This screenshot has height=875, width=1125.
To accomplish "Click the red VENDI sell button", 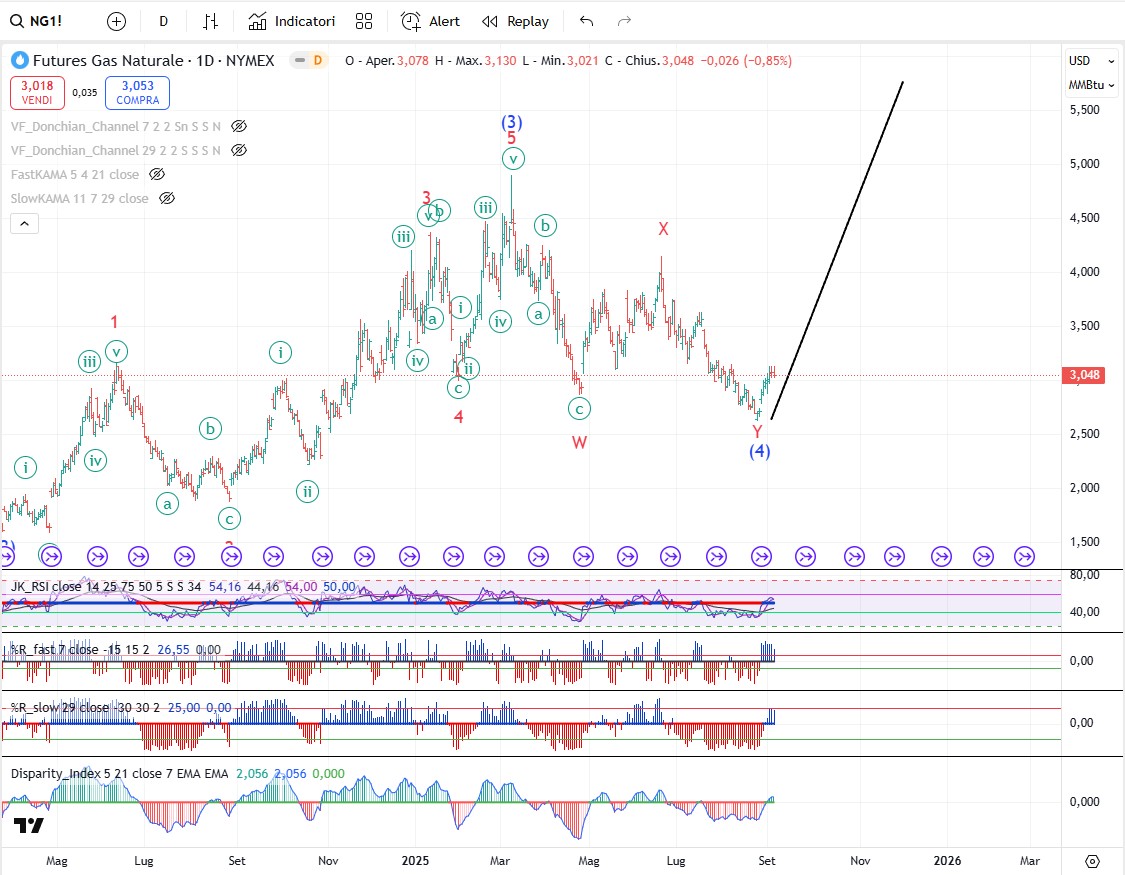I will tap(38, 93).
